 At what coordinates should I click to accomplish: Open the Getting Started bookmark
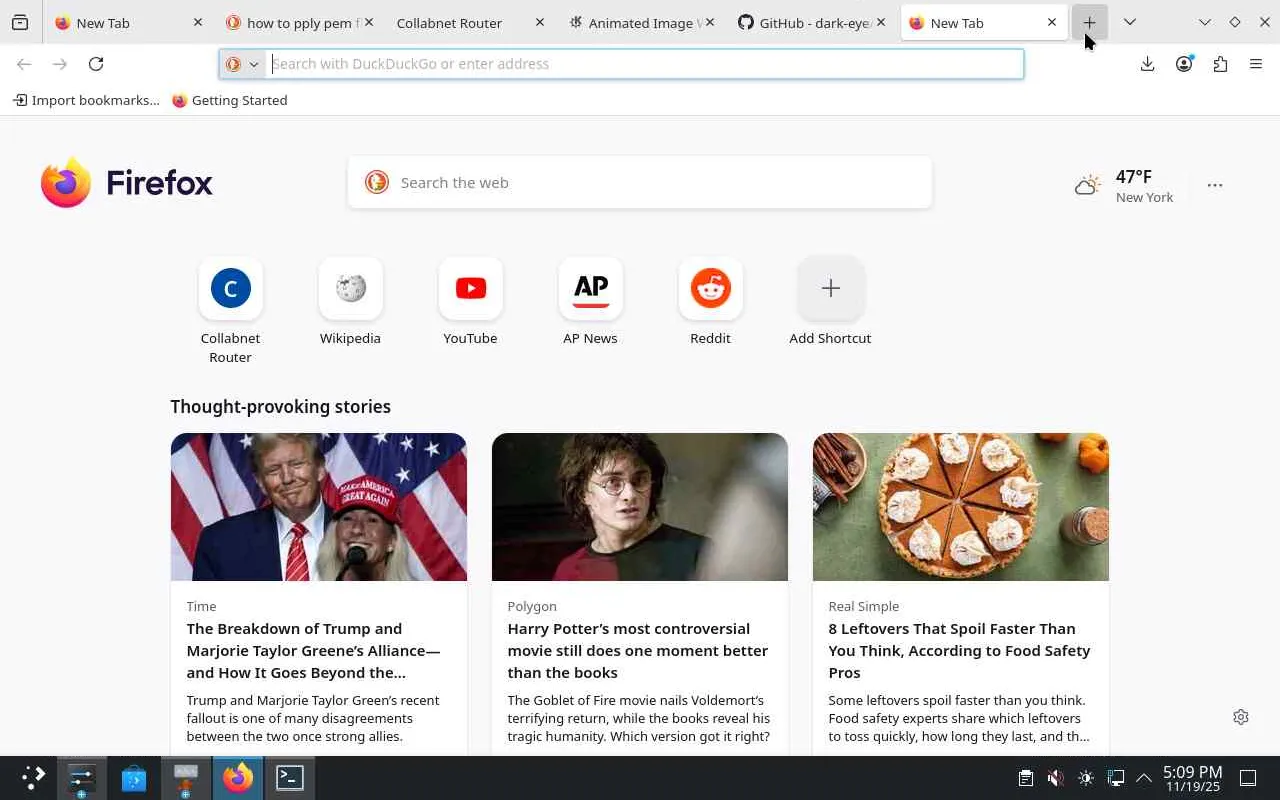pos(230,100)
